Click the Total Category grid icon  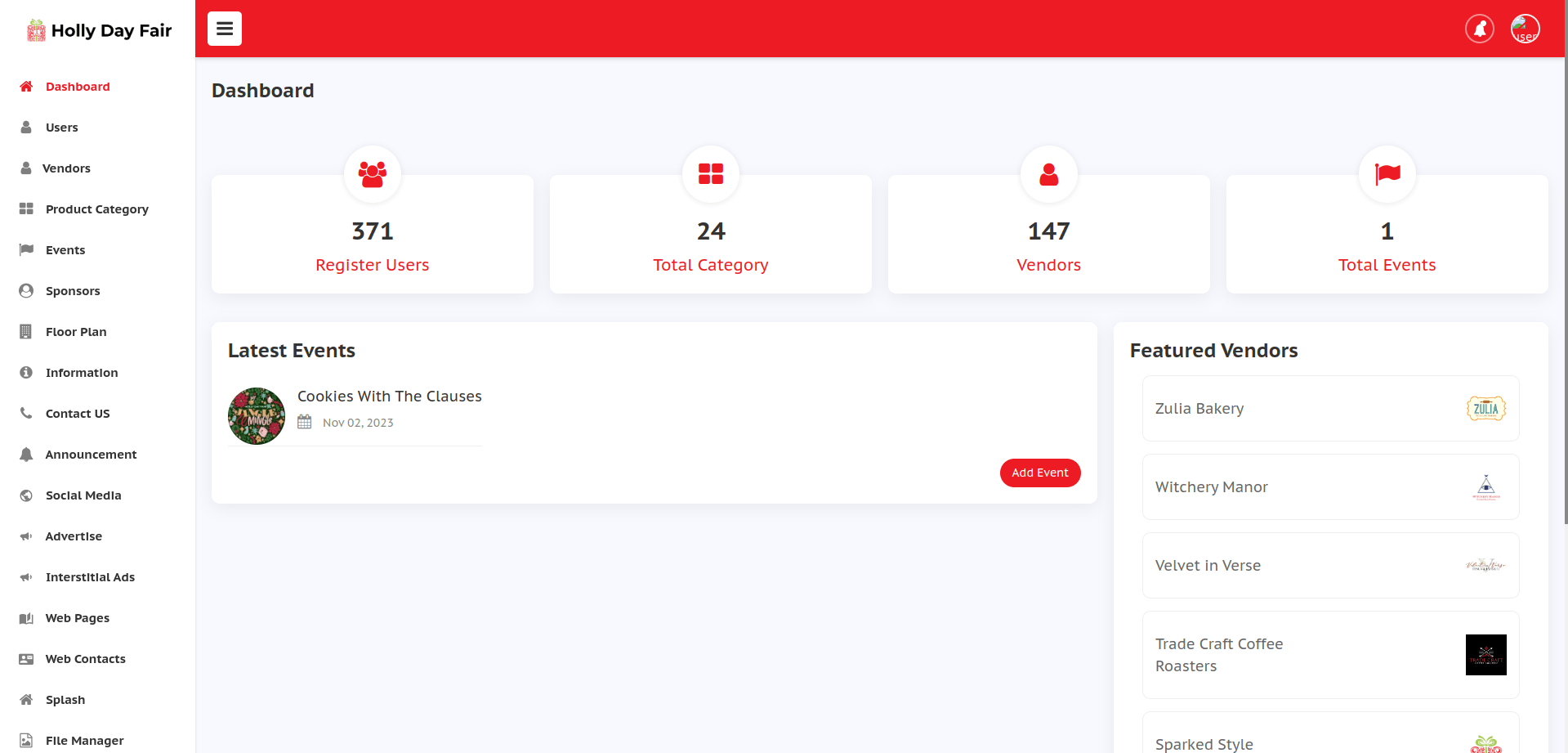(711, 174)
